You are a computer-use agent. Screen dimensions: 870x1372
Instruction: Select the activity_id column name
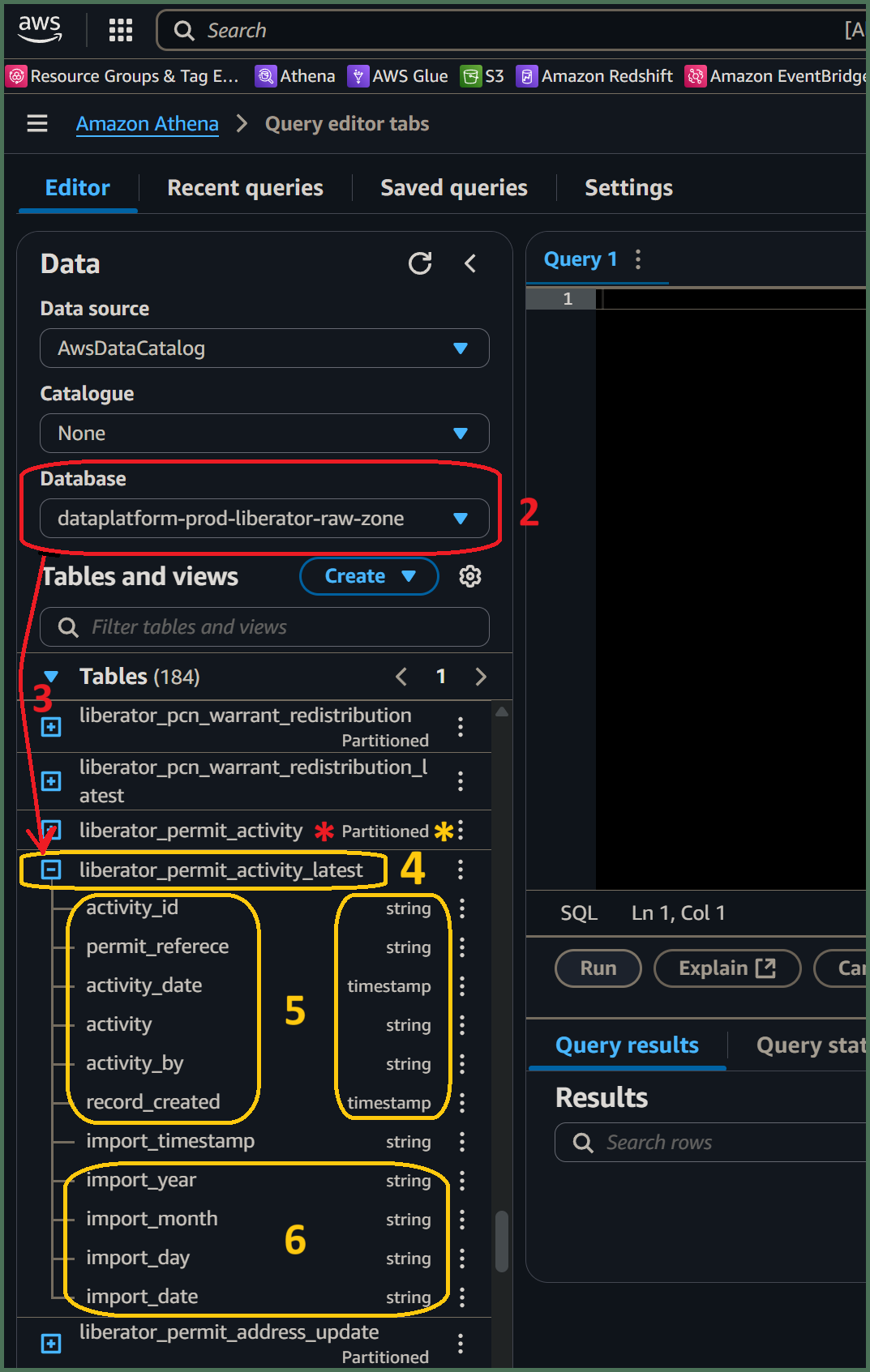click(132, 908)
